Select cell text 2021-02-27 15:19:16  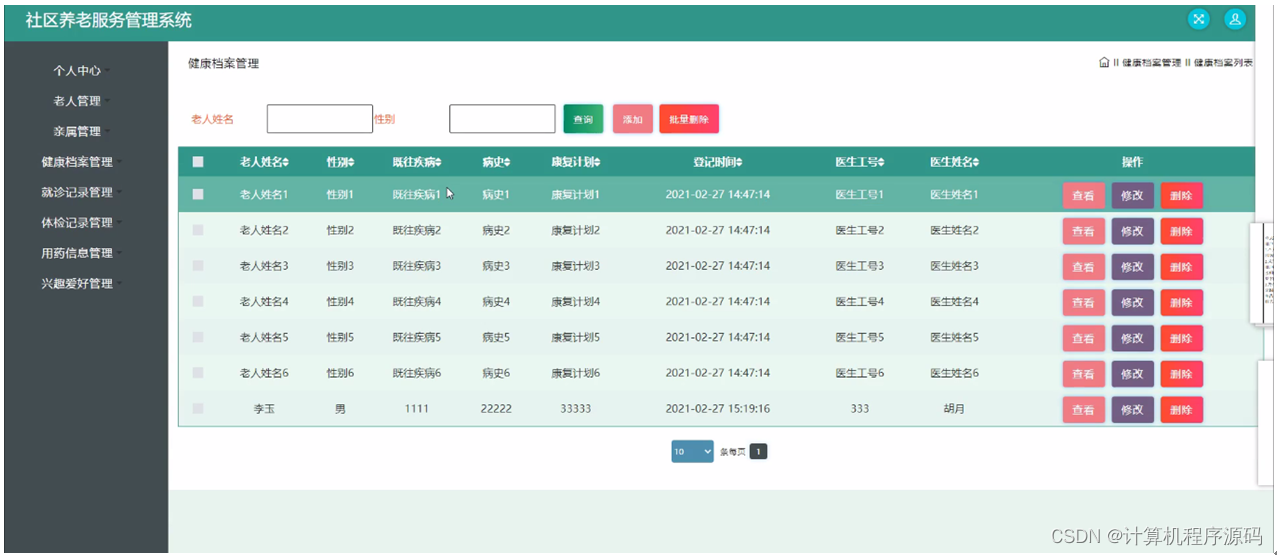tap(718, 409)
